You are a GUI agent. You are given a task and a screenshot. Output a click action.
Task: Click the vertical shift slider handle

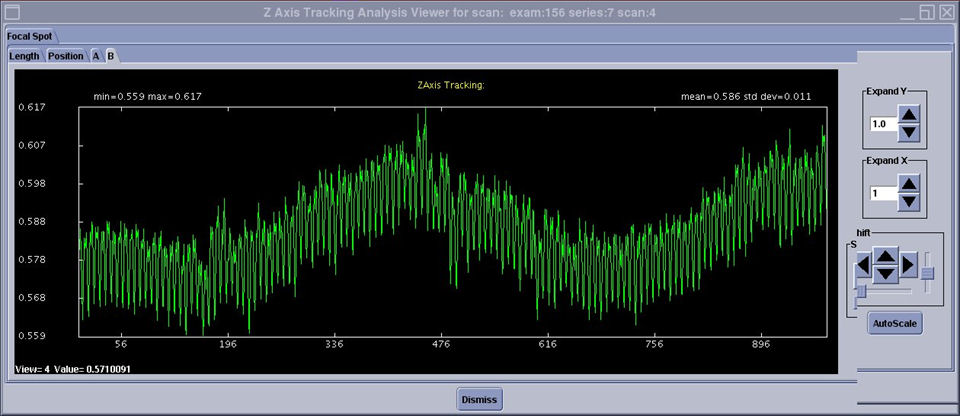[928, 273]
